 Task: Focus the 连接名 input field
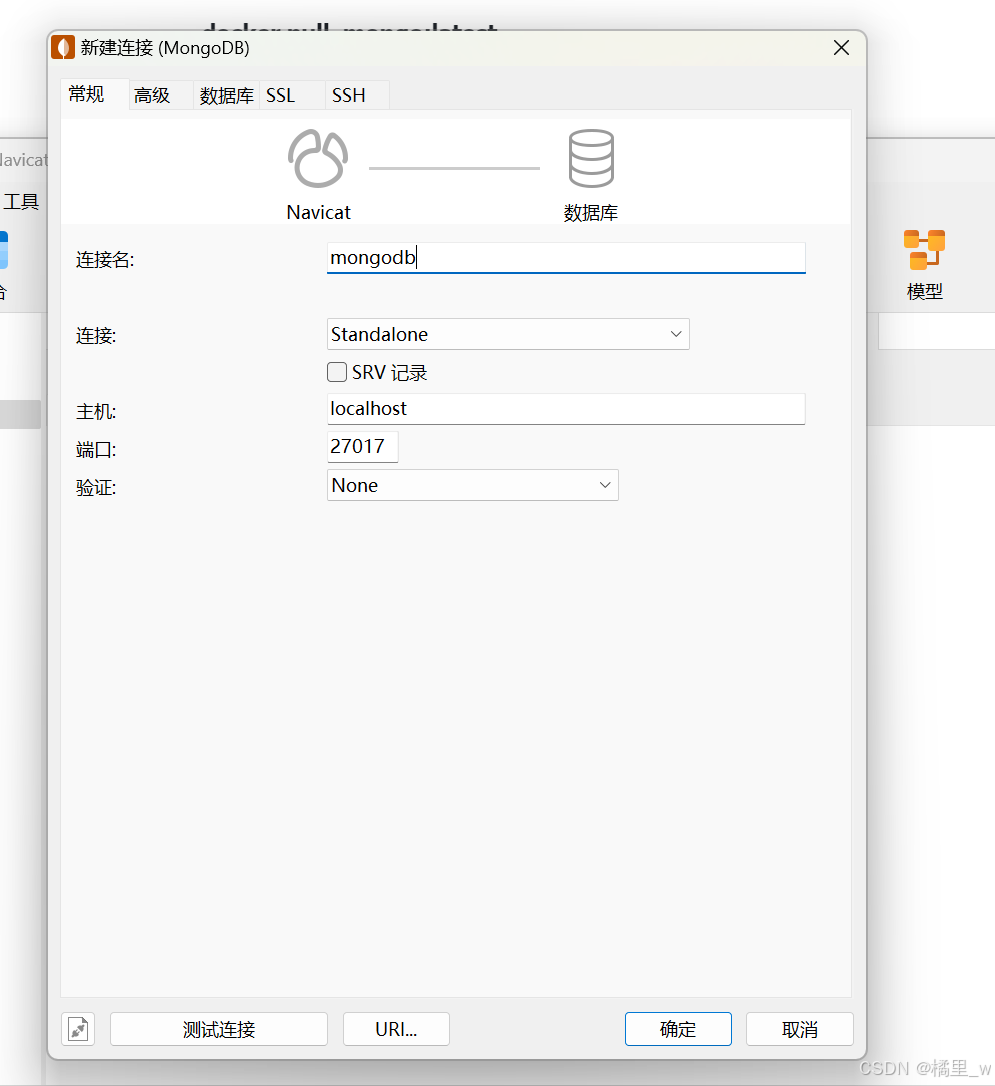[566, 258]
